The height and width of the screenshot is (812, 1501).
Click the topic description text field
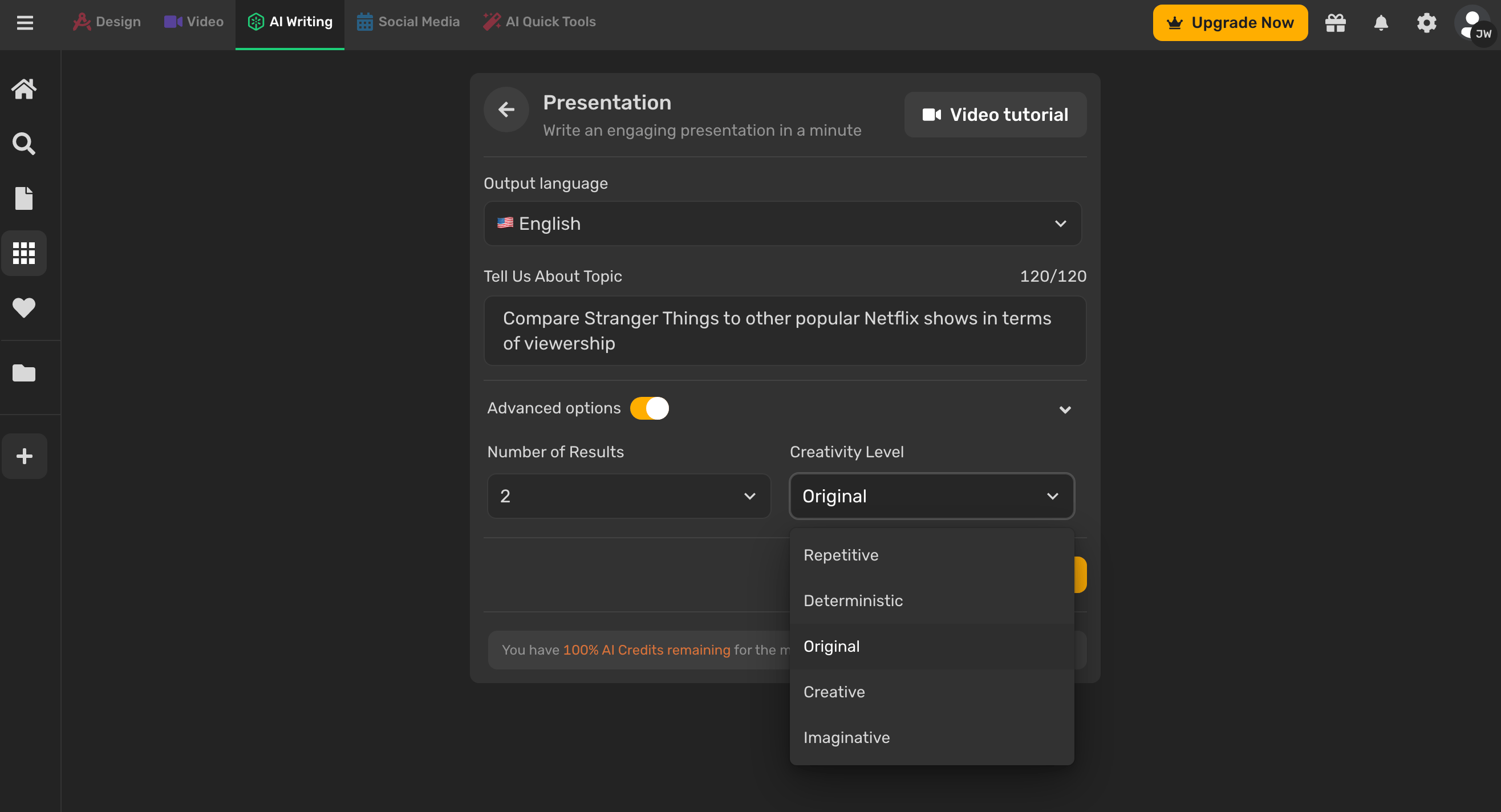(x=784, y=331)
